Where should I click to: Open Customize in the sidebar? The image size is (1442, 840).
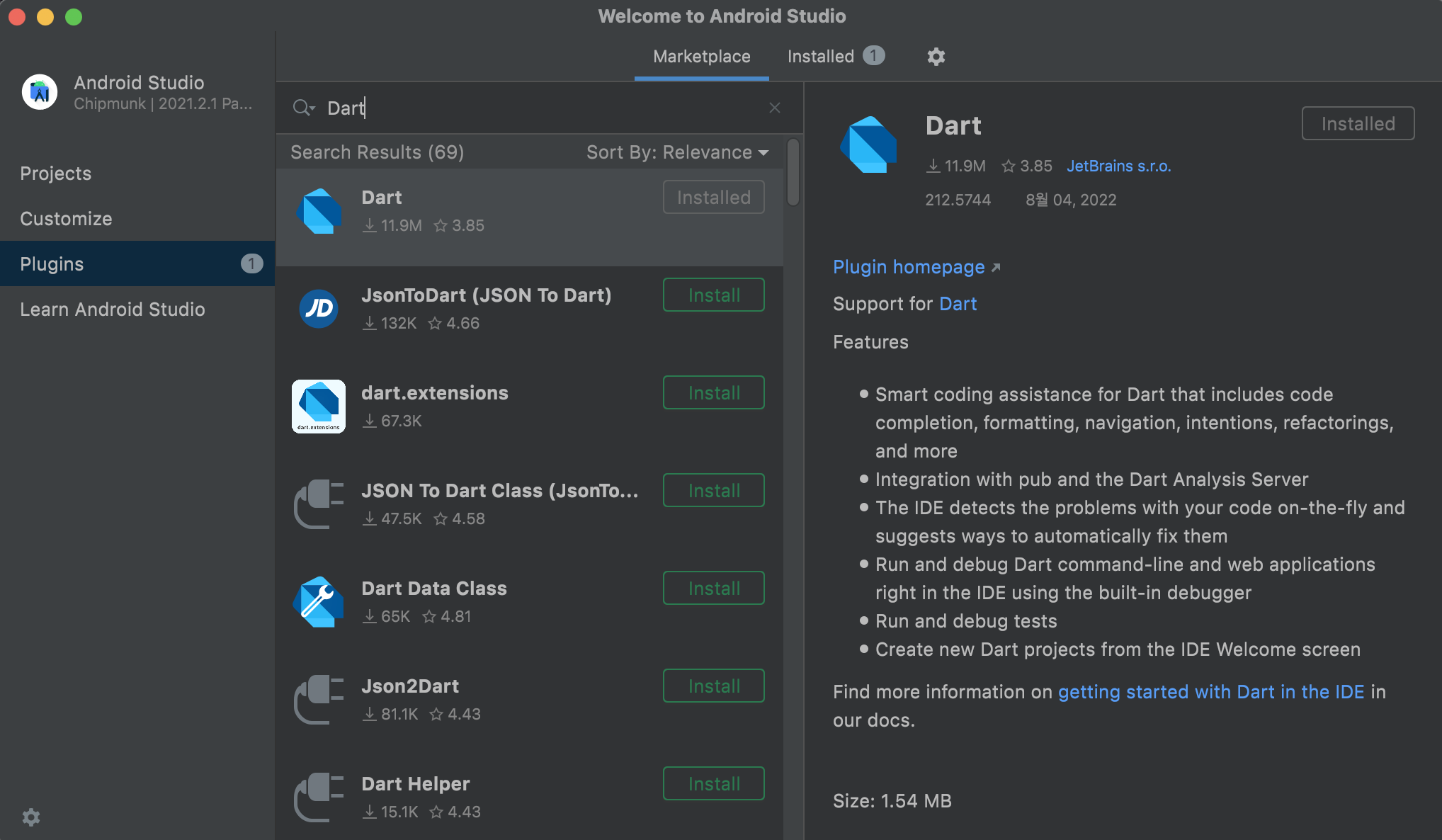tap(66, 219)
